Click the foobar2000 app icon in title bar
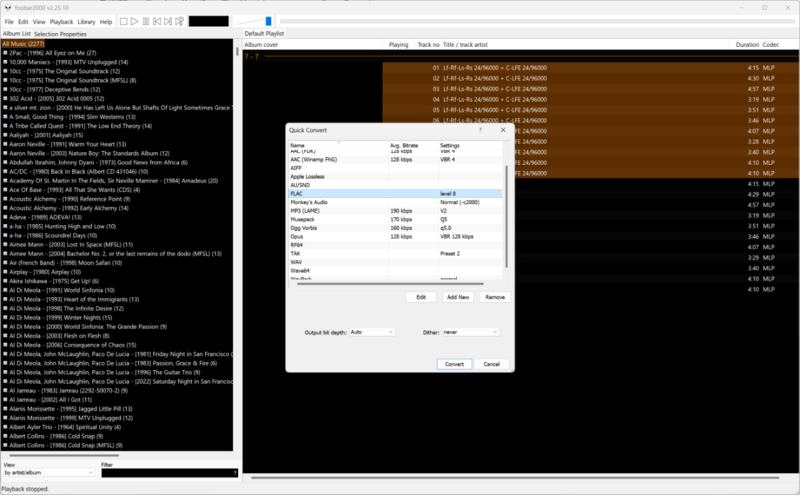 tap(8, 8)
